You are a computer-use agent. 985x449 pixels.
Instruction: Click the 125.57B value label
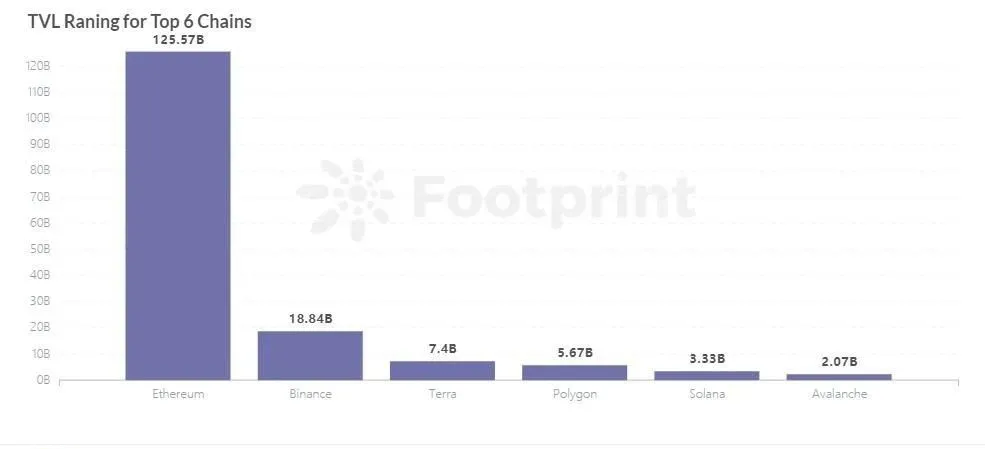178,41
